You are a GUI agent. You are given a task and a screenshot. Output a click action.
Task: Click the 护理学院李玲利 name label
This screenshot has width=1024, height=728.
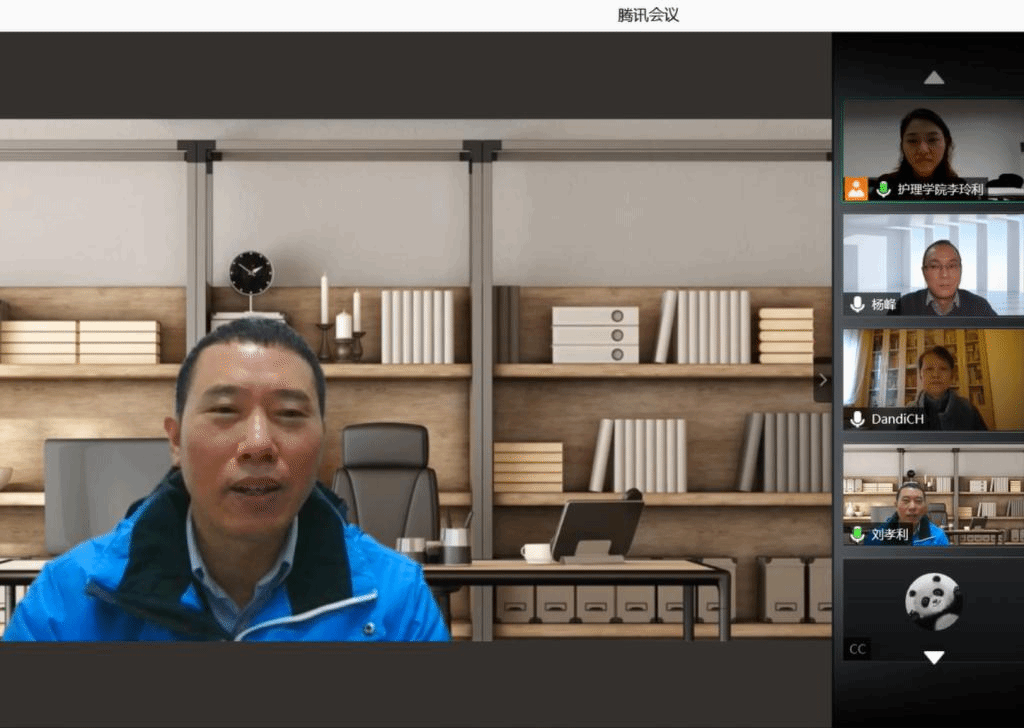coord(940,189)
